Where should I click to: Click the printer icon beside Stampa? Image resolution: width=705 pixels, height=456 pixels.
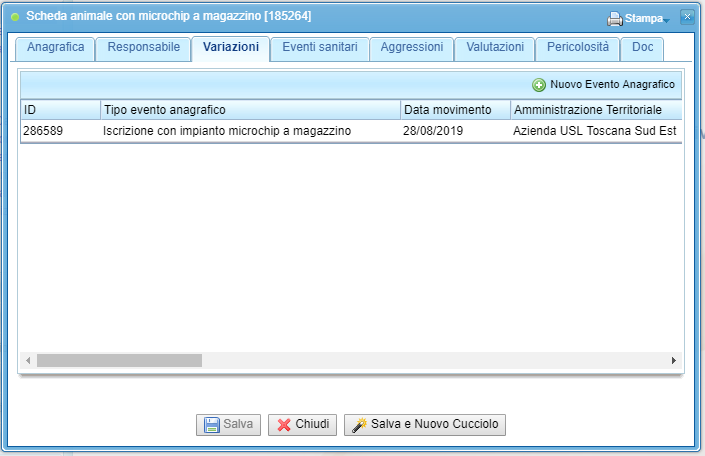[x=615, y=19]
